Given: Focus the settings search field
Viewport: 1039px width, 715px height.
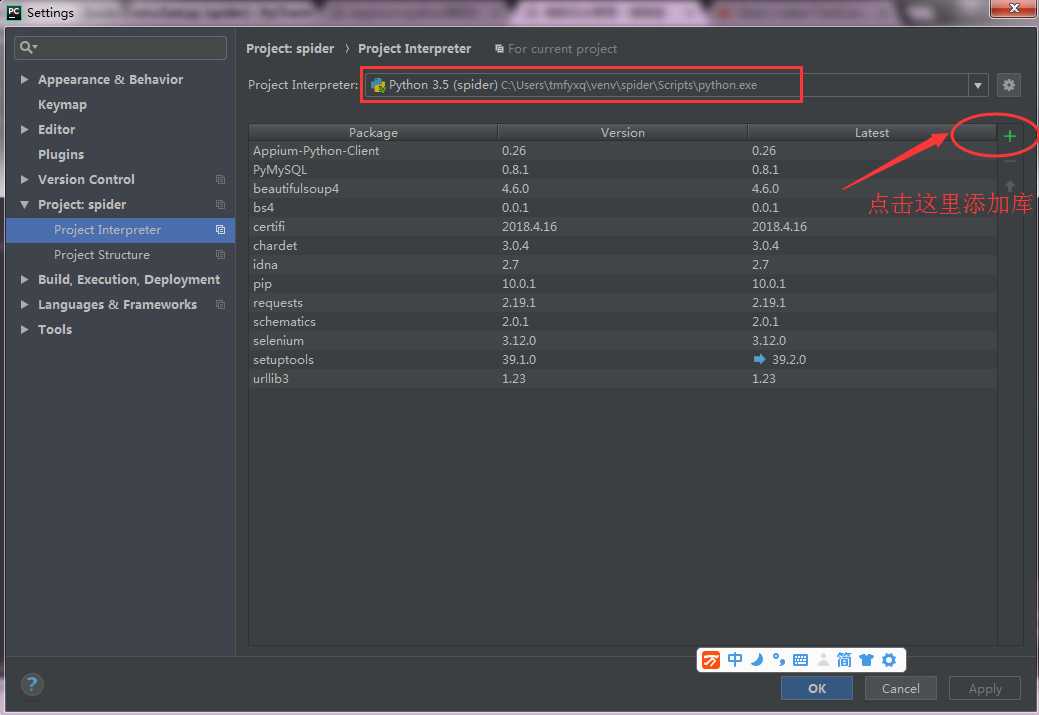Looking at the screenshot, I should pyautogui.click(x=120, y=48).
